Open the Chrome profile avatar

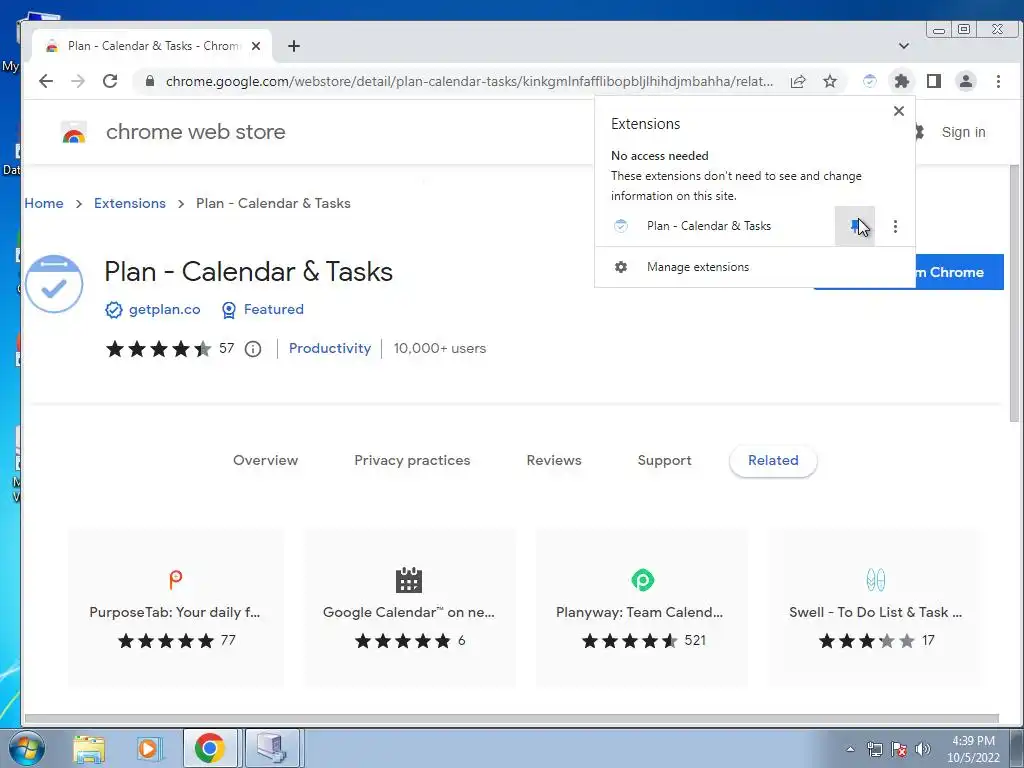pyautogui.click(x=966, y=81)
